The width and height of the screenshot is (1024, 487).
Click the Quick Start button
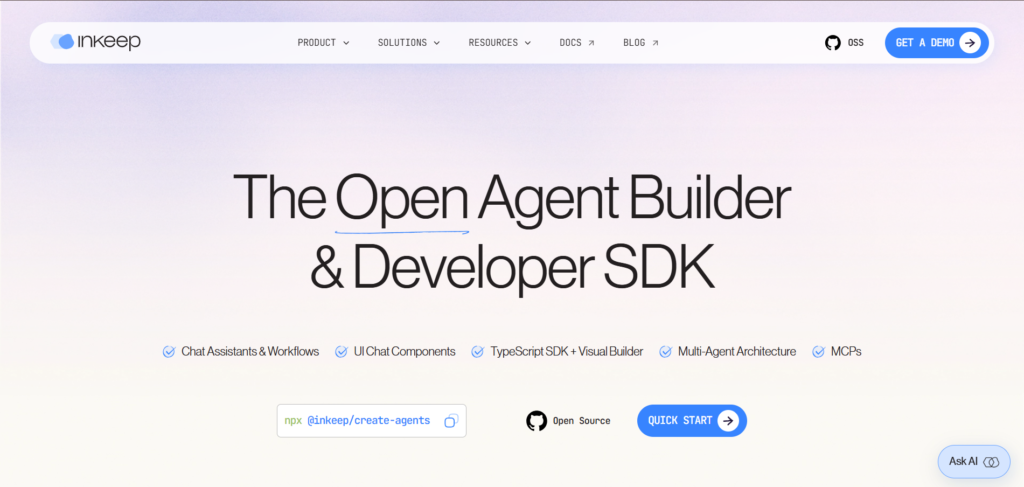coord(692,421)
